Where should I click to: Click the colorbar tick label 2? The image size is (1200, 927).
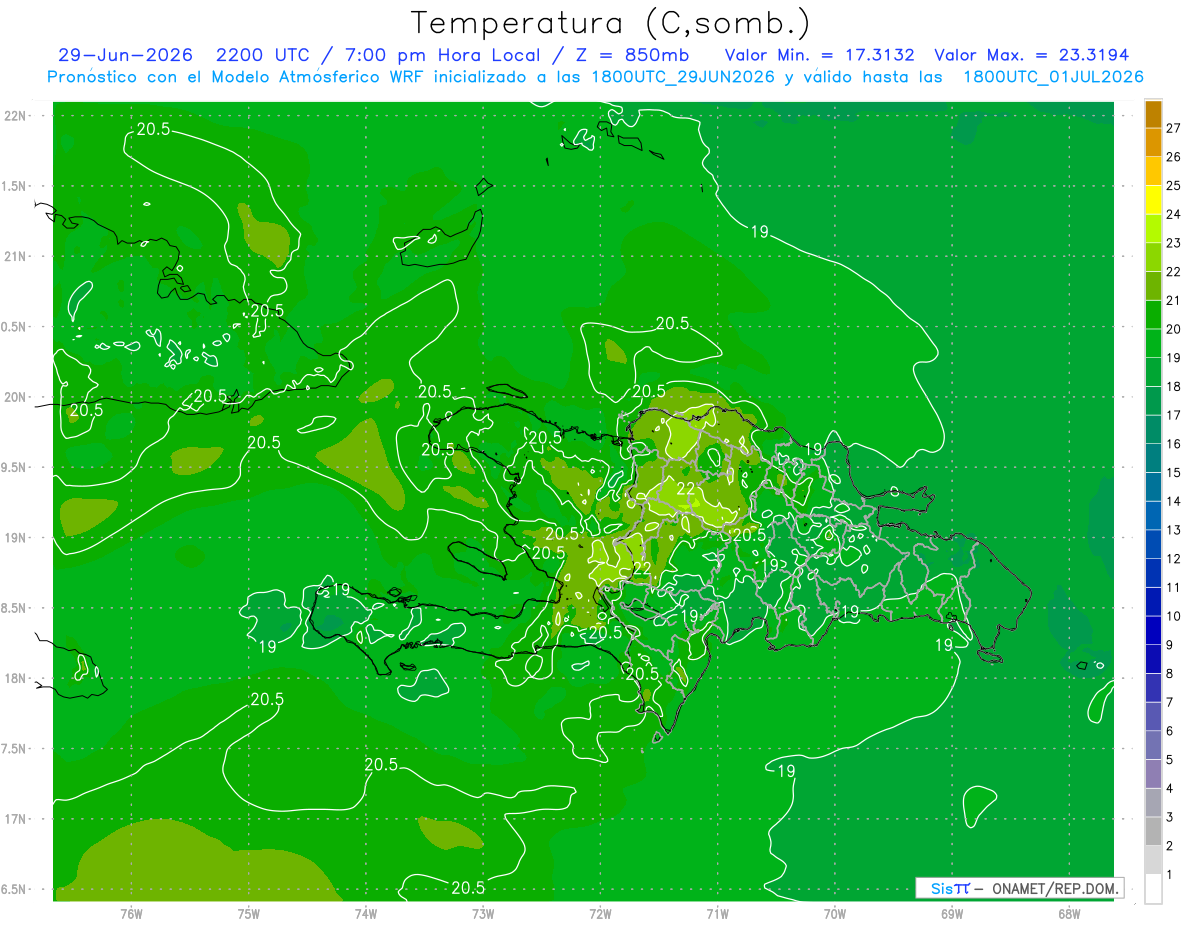tap(1170, 846)
